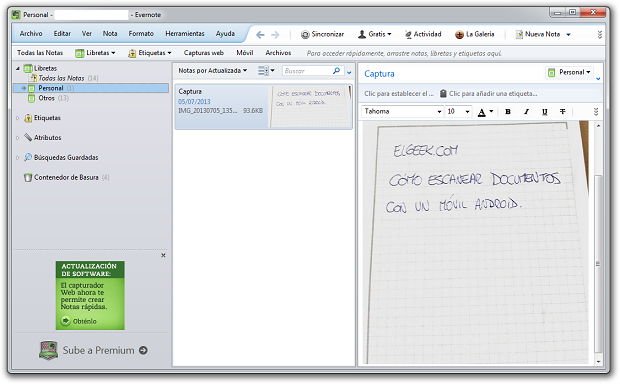620x384 pixels.
Task: Select the Personal notebook
Action: pyautogui.click(x=91, y=88)
